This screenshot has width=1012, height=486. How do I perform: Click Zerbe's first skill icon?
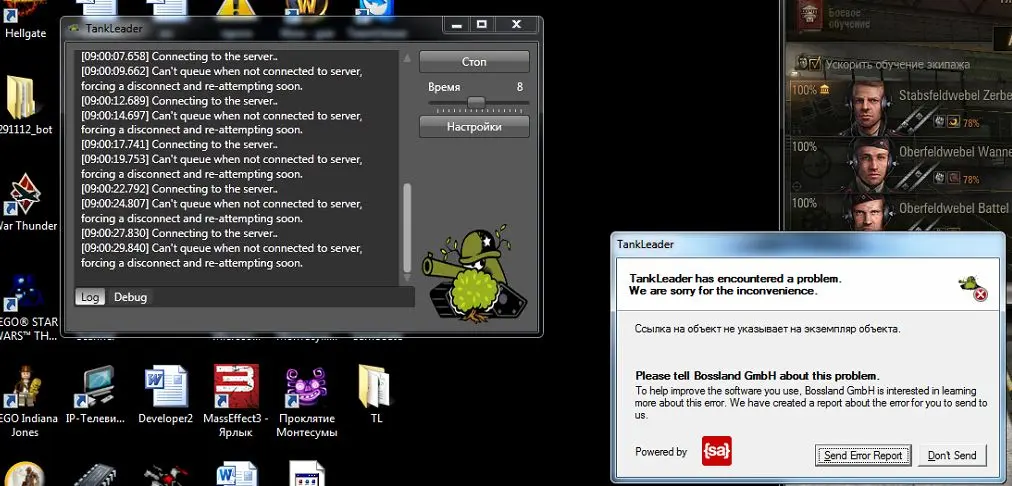click(x=940, y=121)
